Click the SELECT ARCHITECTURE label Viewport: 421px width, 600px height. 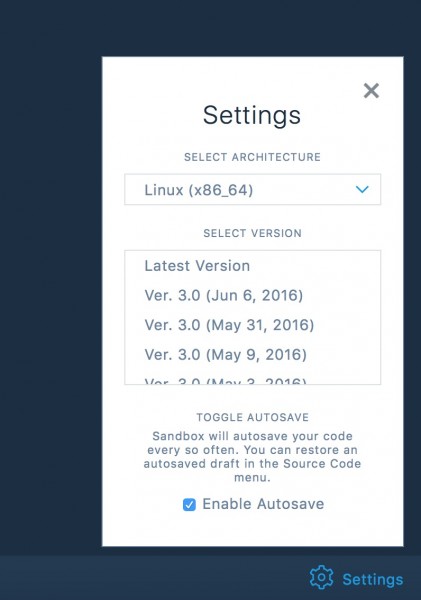252,157
